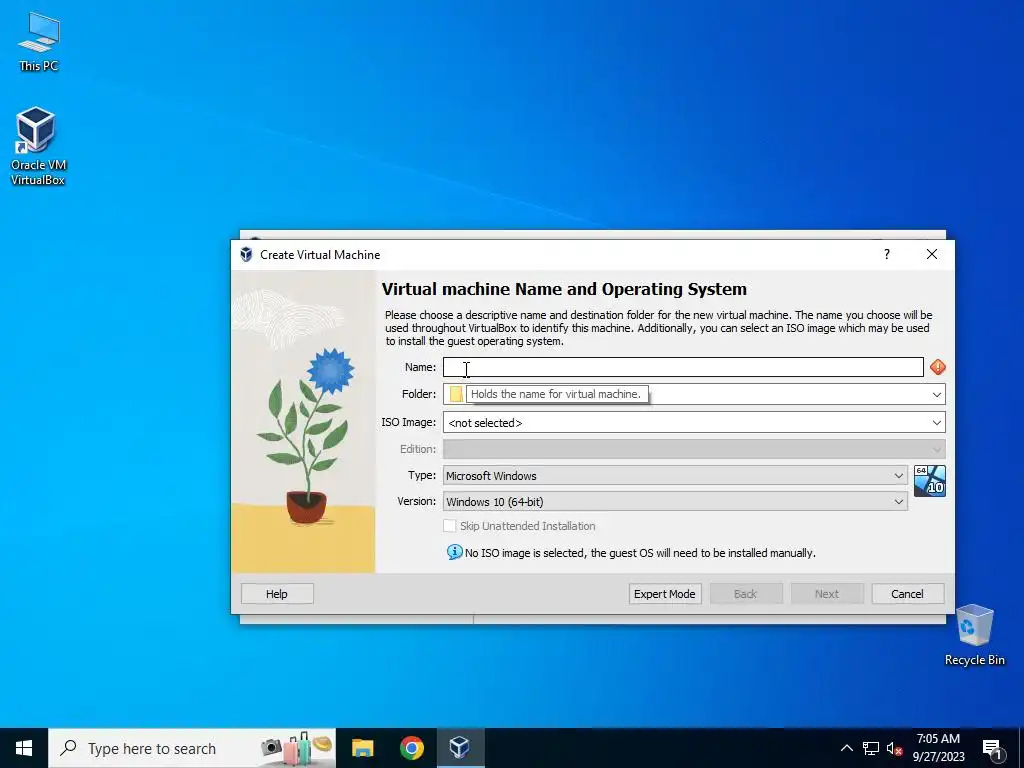Click the muted volume tray icon
Image resolution: width=1024 pixels, height=768 pixels.
click(x=895, y=748)
